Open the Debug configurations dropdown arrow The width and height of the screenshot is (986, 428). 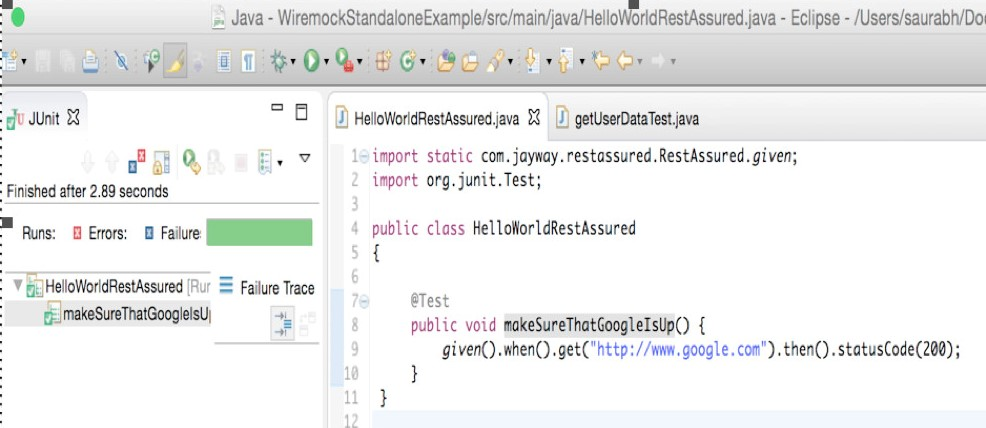[x=292, y=62]
